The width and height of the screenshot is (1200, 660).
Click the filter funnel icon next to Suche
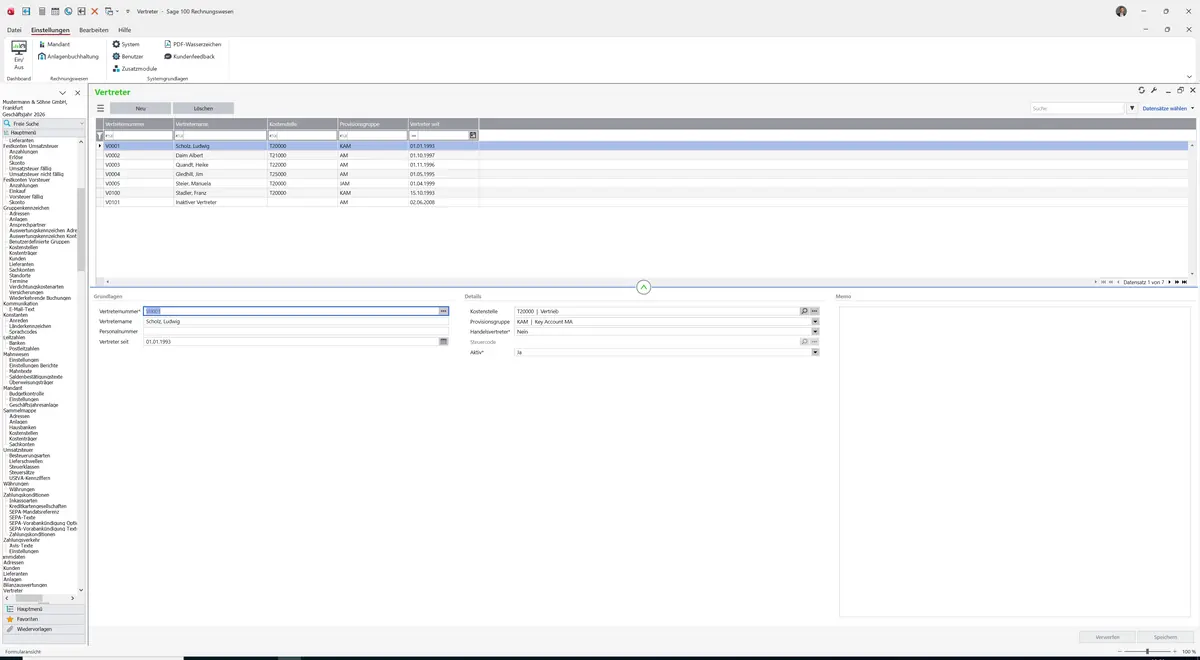(x=1132, y=108)
